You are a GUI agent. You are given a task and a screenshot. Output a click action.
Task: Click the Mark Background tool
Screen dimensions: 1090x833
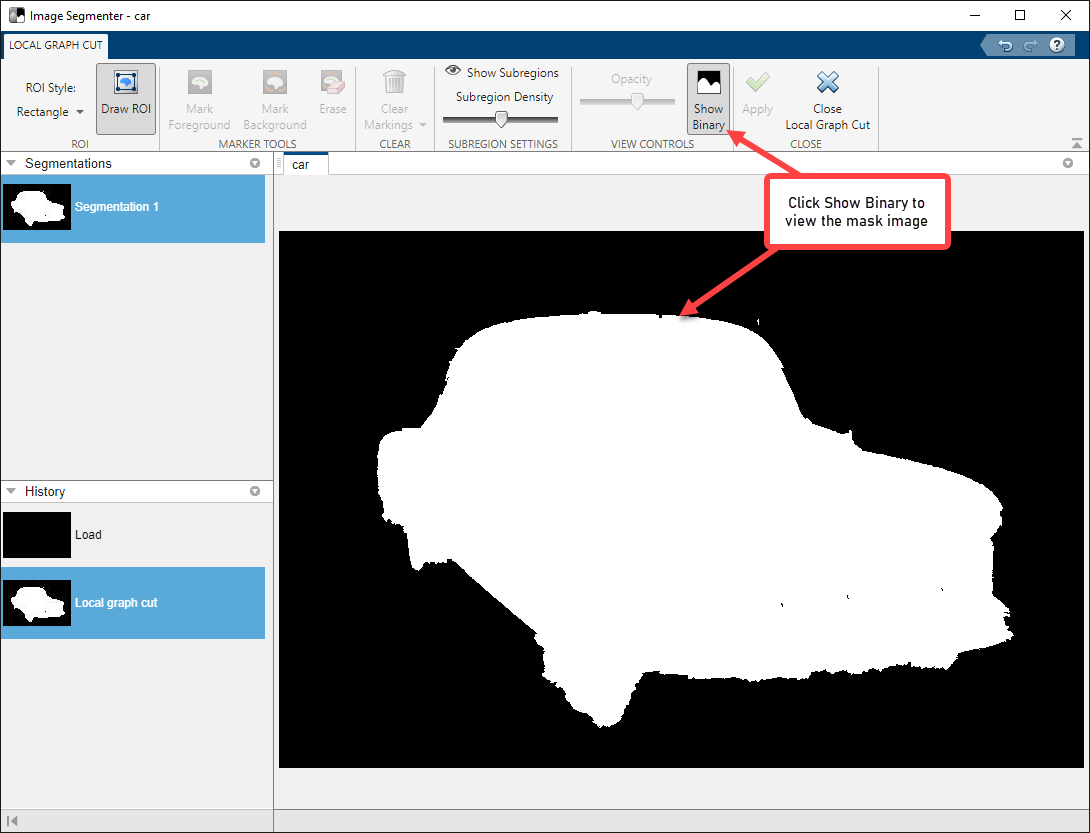(x=275, y=99)
